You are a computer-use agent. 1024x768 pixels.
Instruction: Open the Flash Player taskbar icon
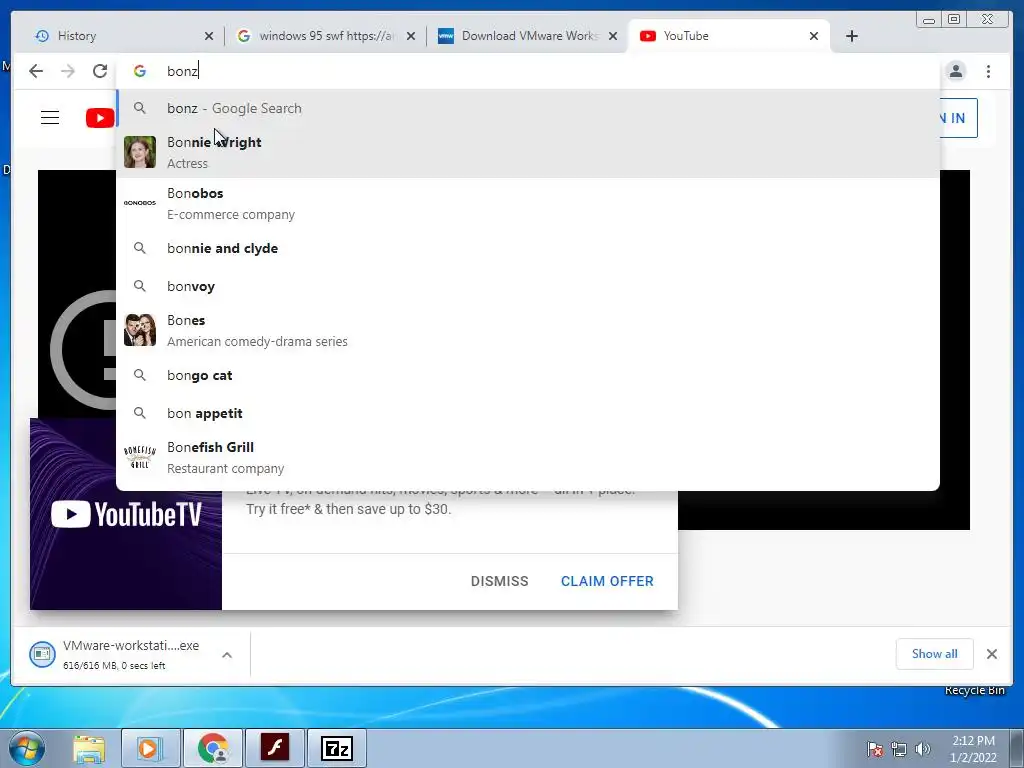click(275, 748)
